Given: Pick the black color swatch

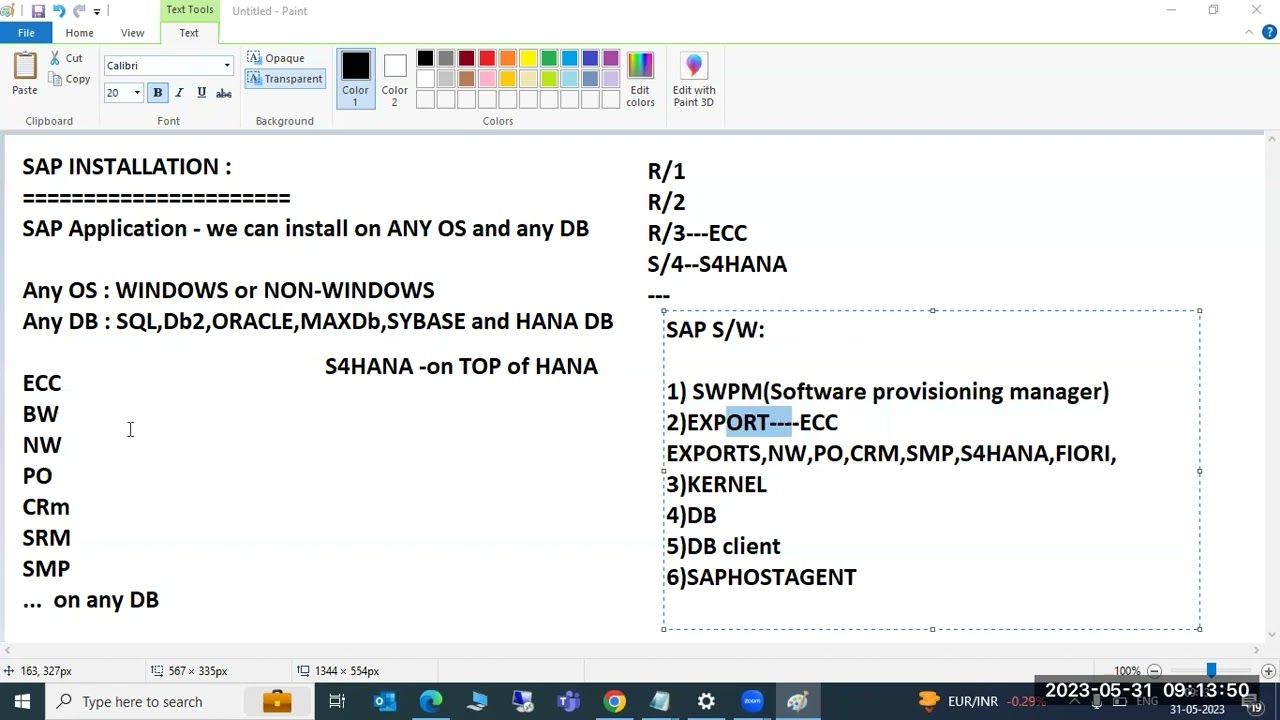Looking at the screenshot, I should point(425,59).
